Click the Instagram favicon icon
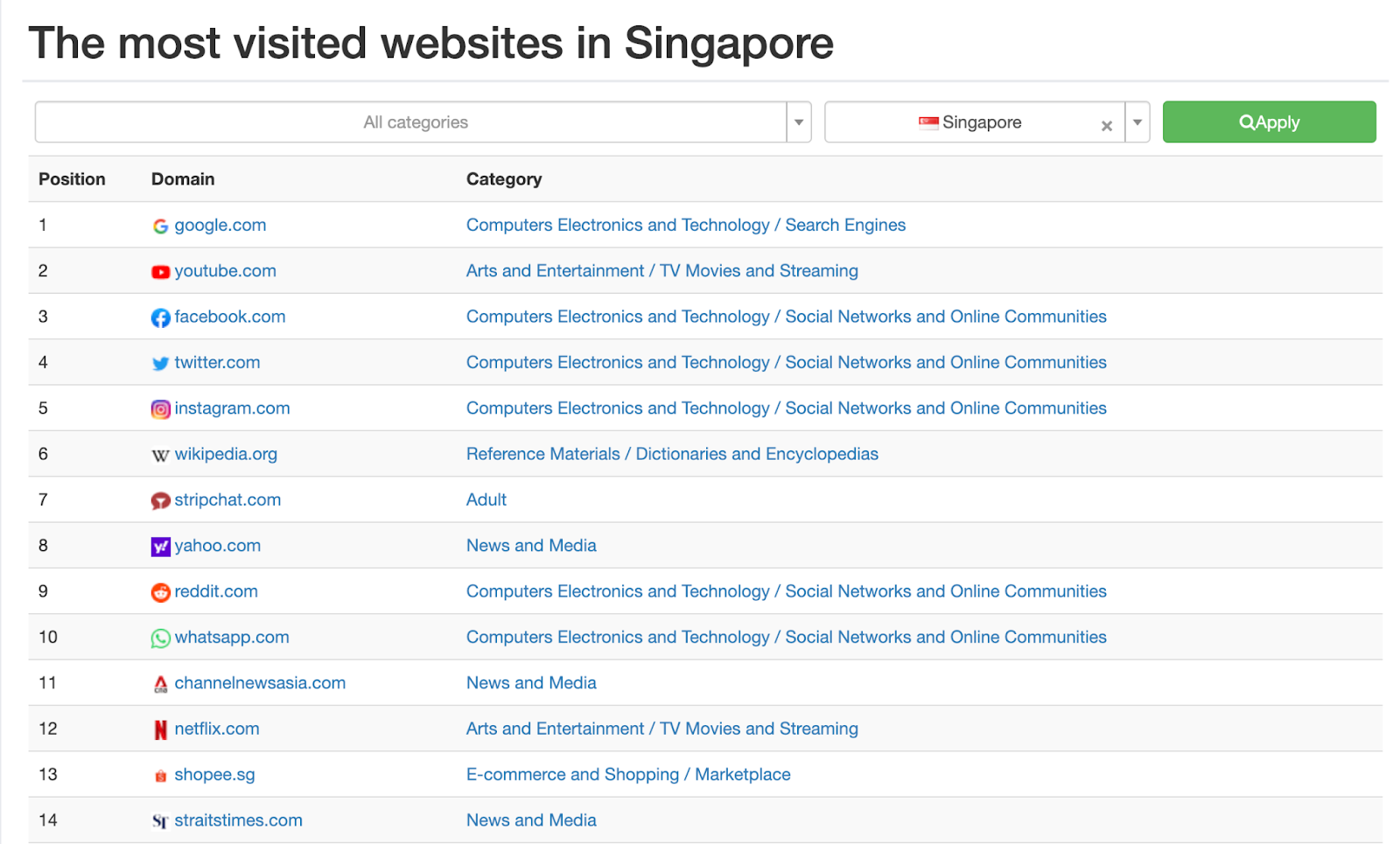This screenshot has width=1400, height=844. click(160, 409)
